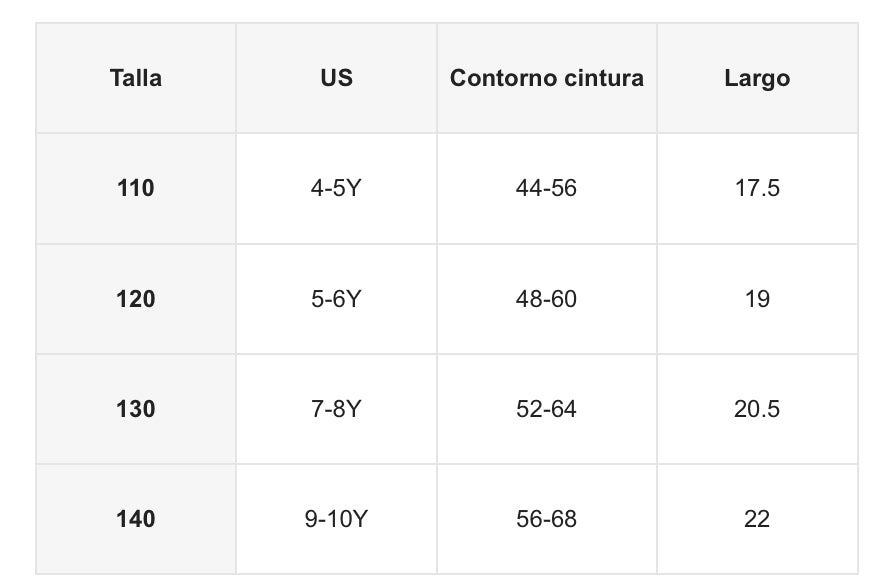Click the 22 length cell
This screenshot has height=587, width=889.
[757, 519]
